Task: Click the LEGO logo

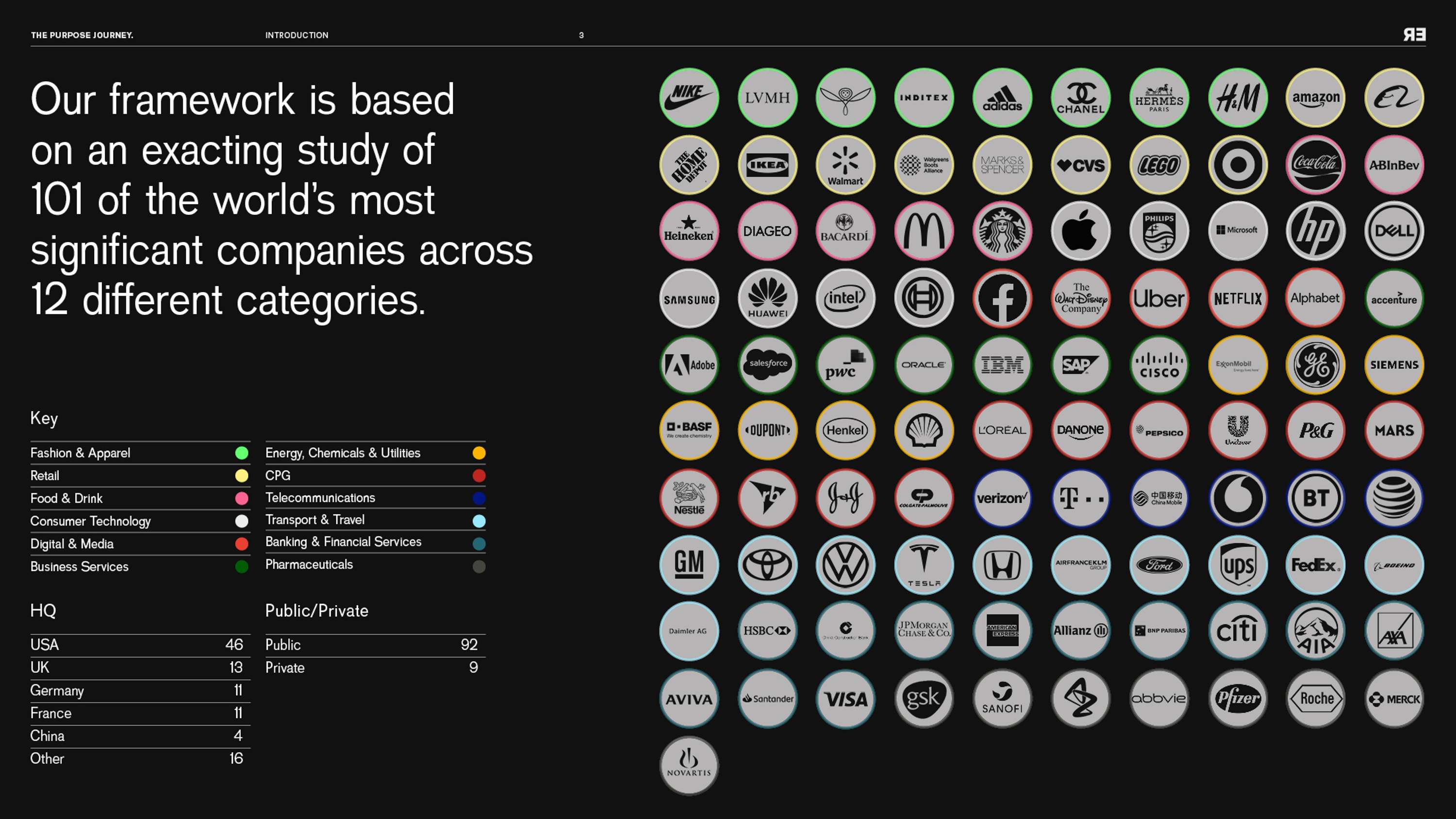Action: coord(1159,165)
